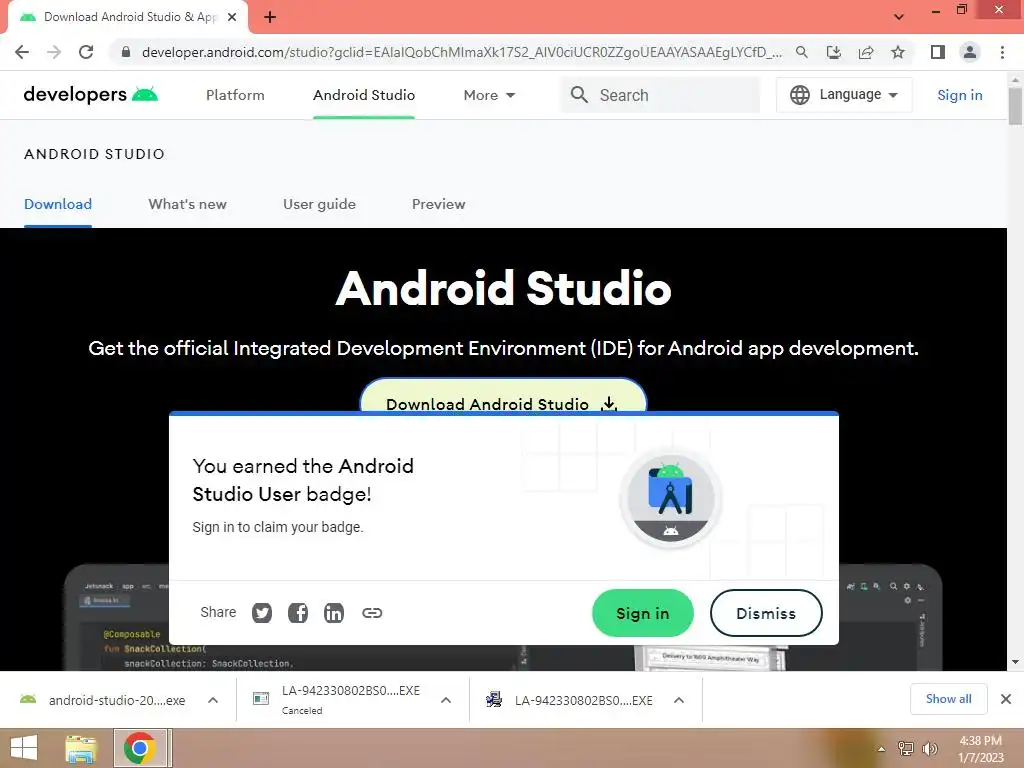Screen dimensions: 1024x768
Task: Open the Platform nav item
Action: [235, 95]
